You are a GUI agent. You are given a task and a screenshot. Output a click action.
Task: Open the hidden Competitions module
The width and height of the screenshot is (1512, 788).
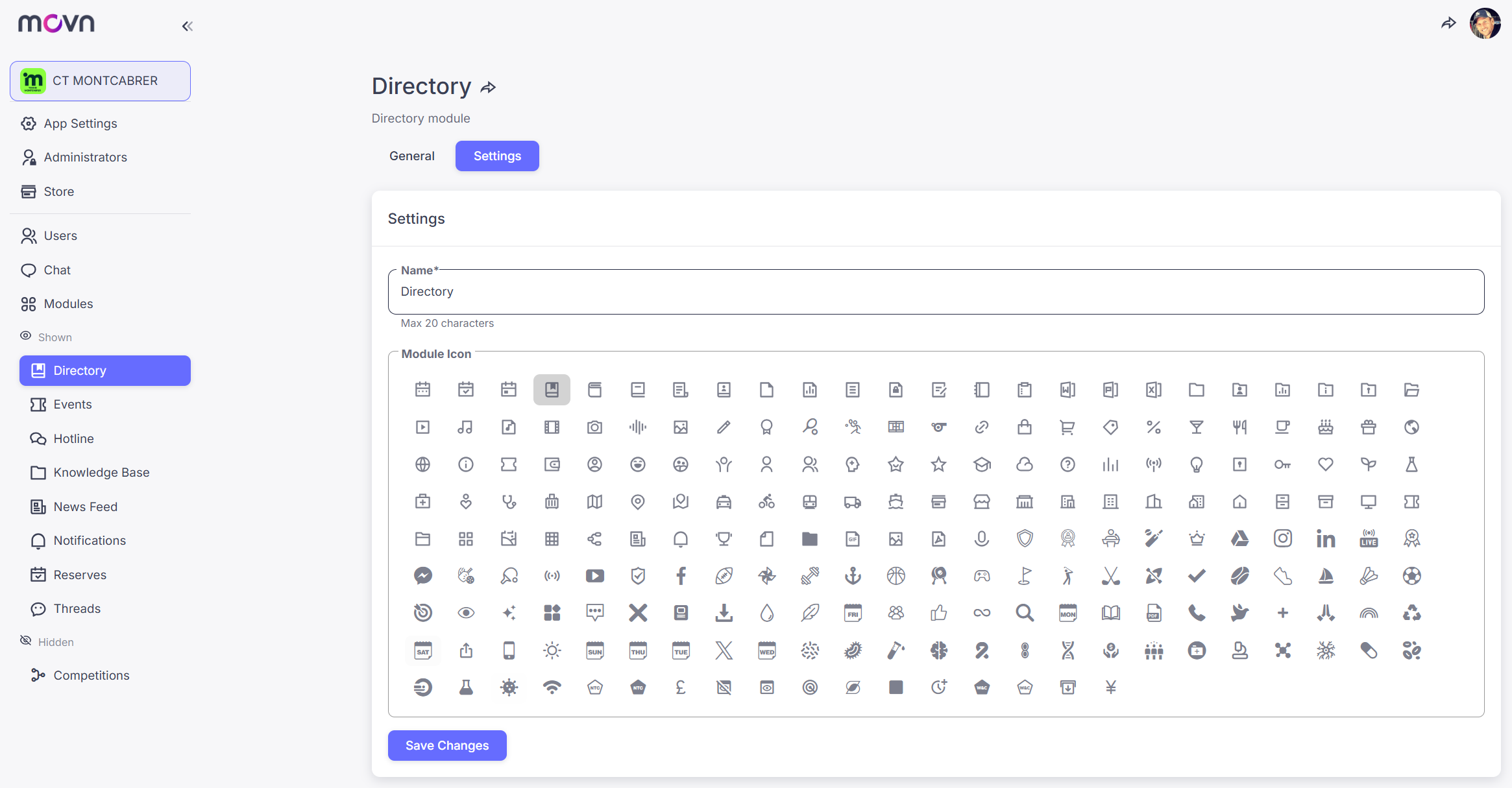(x=91, y=675)
